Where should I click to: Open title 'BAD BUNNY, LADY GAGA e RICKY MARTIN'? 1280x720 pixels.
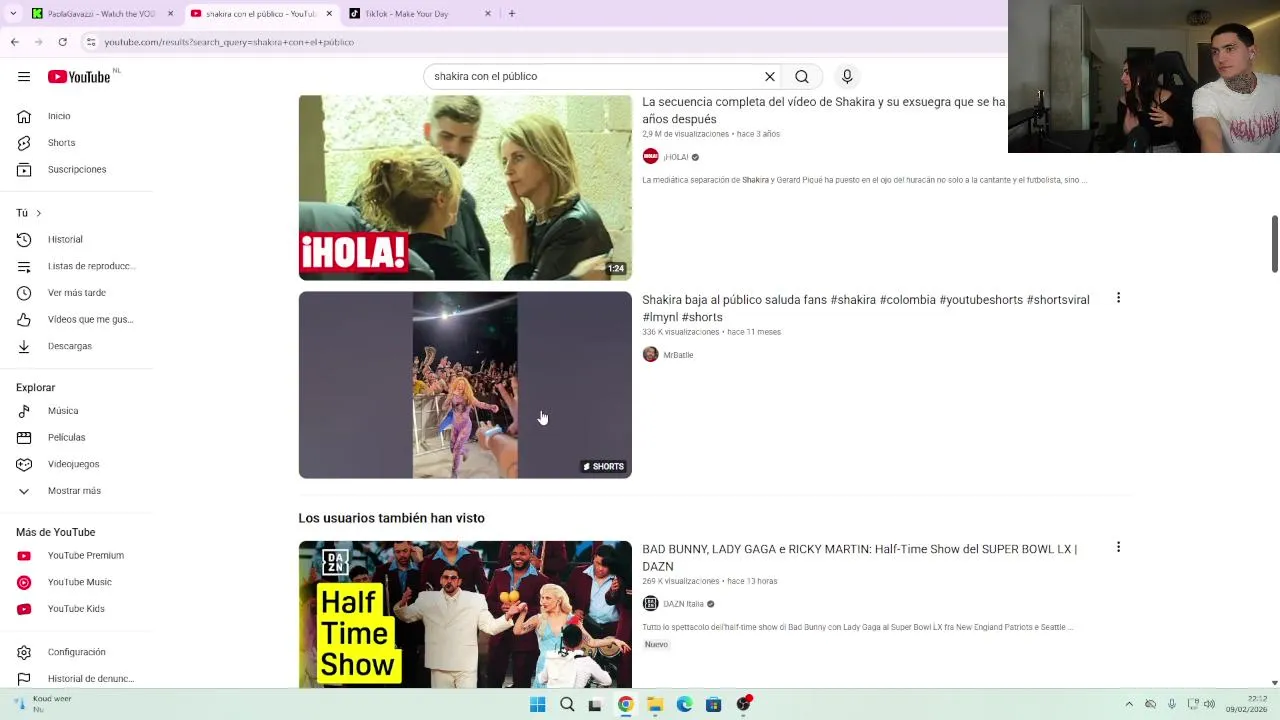coord(859,557)
